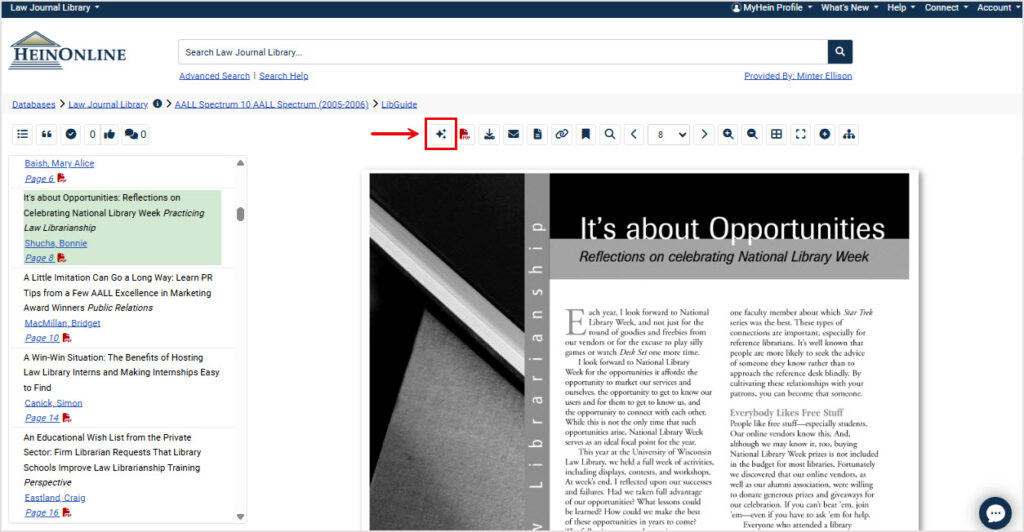Zoom in on the document page
This screenshot has height=532, width=1024.
728,134
